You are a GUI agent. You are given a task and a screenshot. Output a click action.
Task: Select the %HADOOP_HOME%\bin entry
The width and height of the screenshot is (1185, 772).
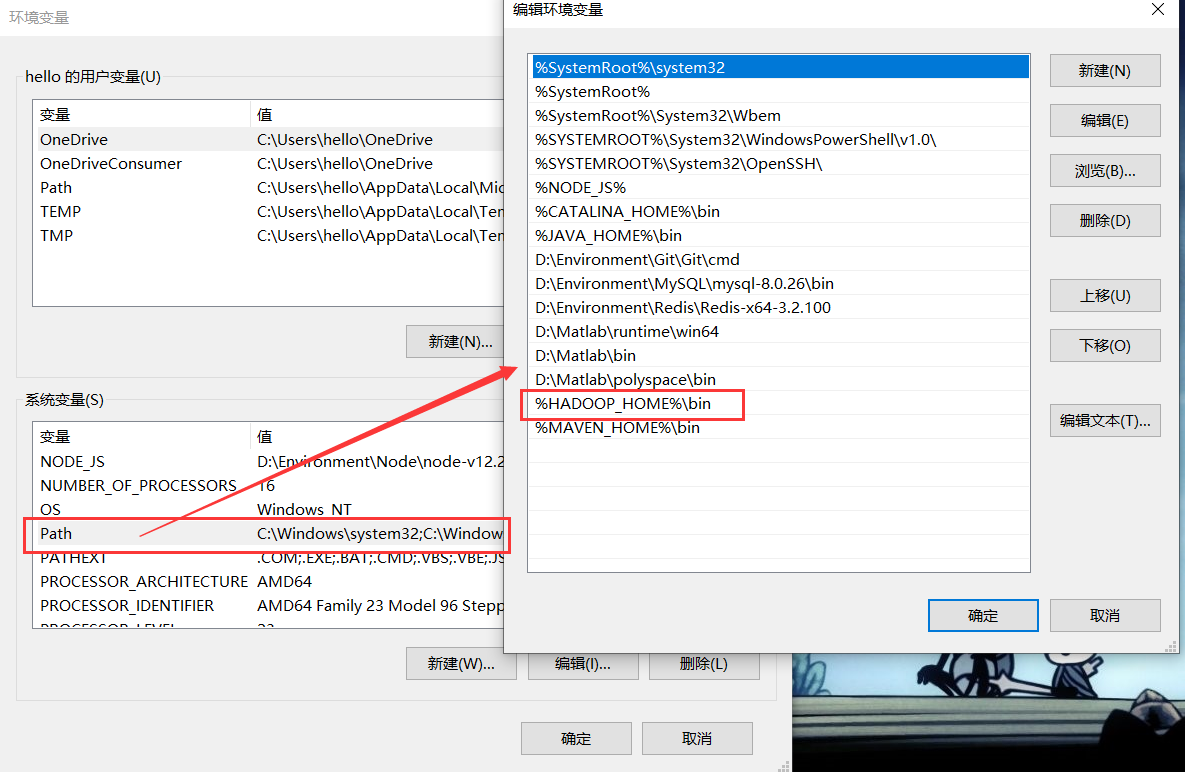623,404
